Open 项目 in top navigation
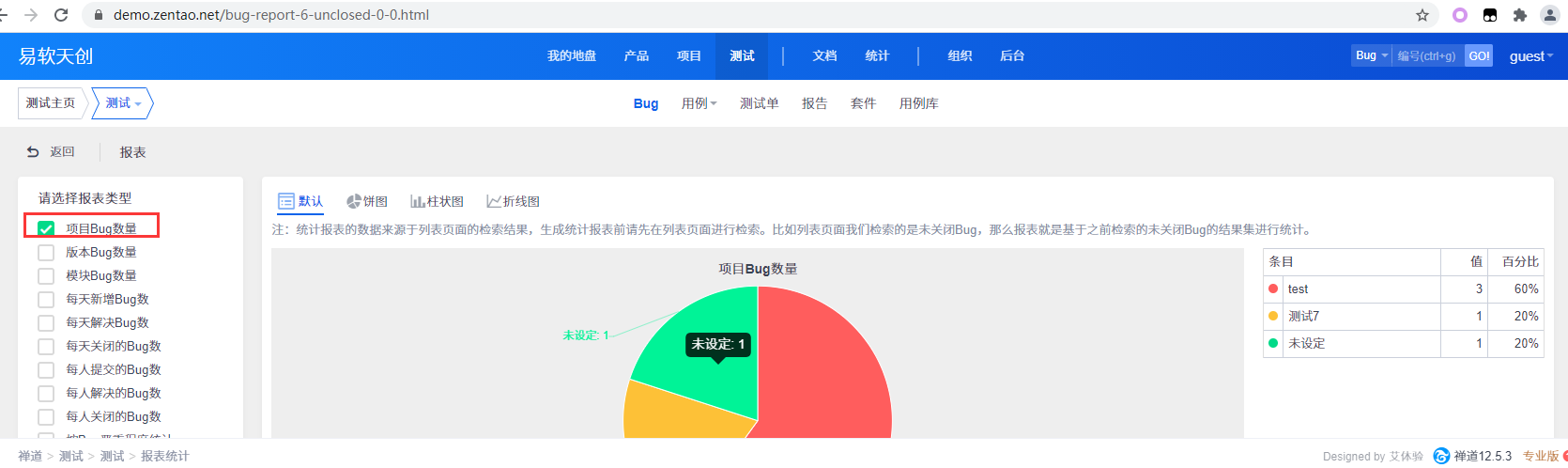The width and height of the screenshot is (1568, 468). 689,55
